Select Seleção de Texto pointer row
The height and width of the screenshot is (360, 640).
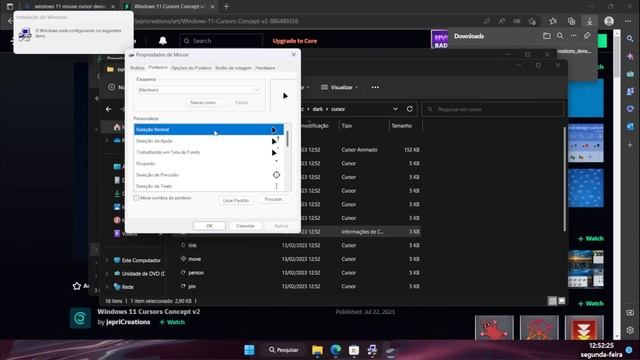pyautogui.click(x=209, y=186)
